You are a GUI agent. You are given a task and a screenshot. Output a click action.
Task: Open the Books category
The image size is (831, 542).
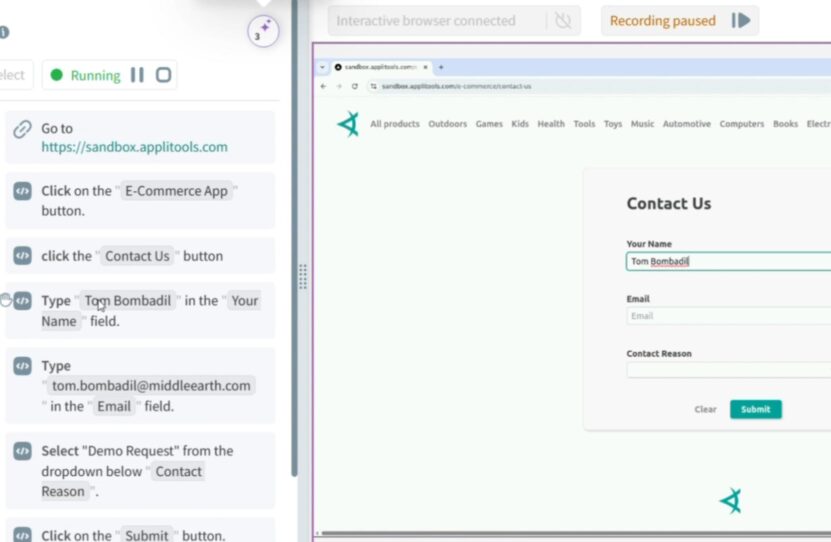click(x=785, y=123)
